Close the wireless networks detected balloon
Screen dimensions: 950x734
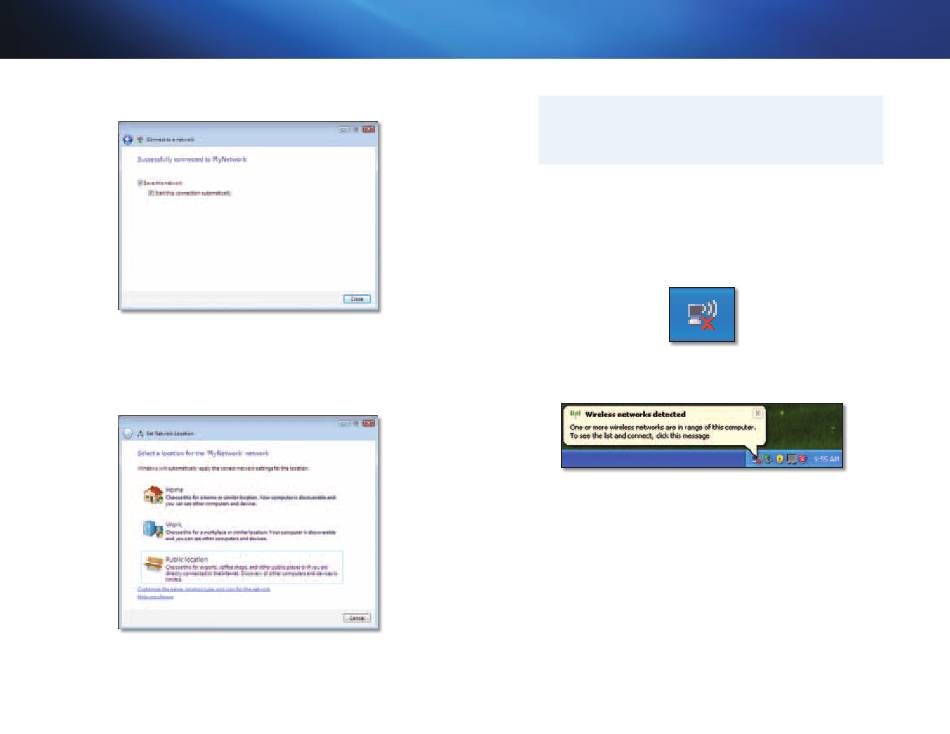pyautogui.click(x=757, y=412)
